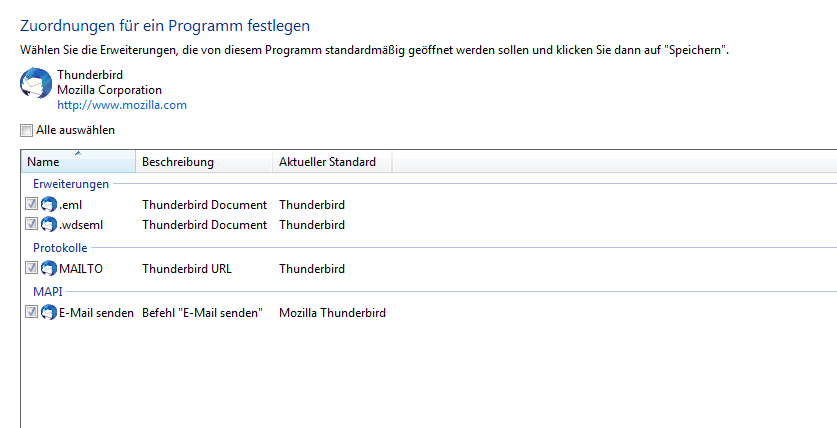Collapse the Erweiterungen group header
837x428 pixels.
(x=68, y=184)
